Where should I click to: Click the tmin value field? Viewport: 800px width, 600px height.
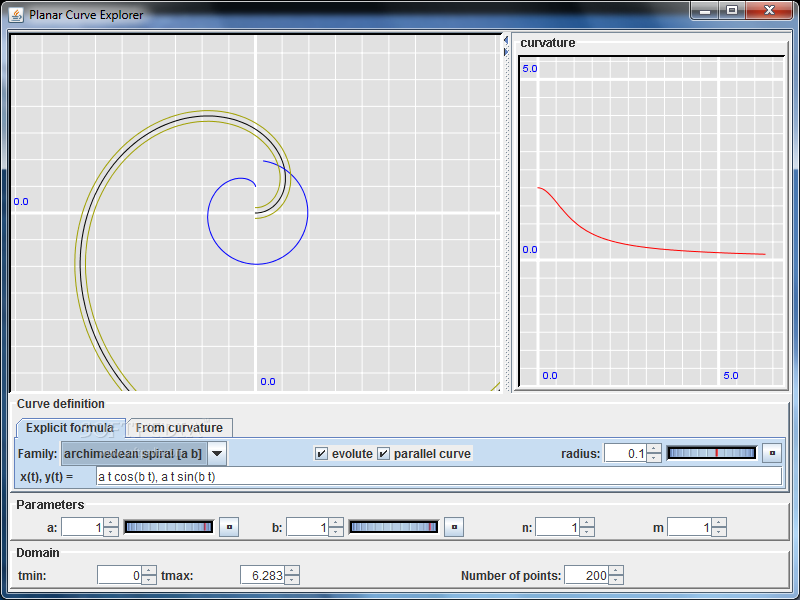119,576
